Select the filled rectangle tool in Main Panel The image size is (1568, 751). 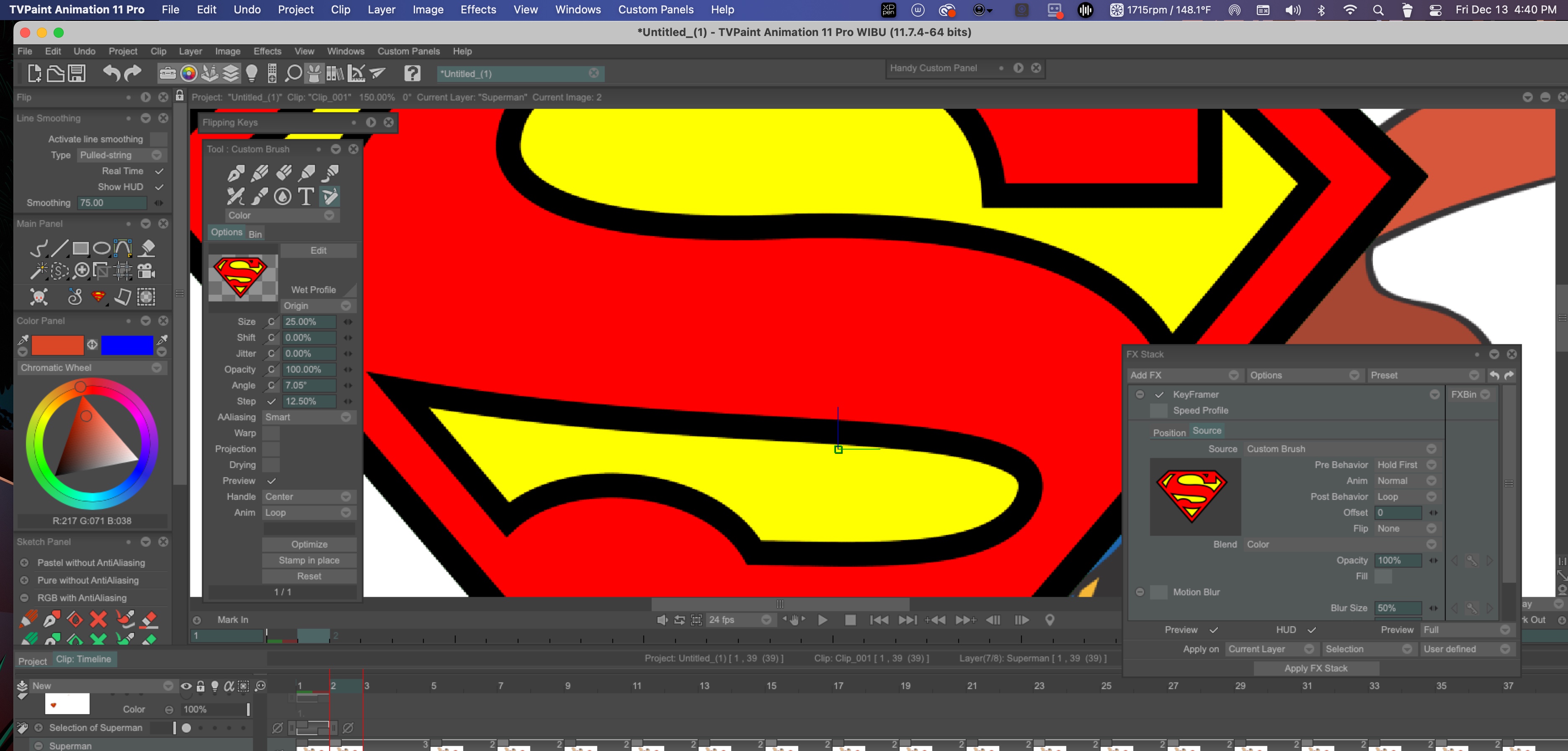pos(80,248)
